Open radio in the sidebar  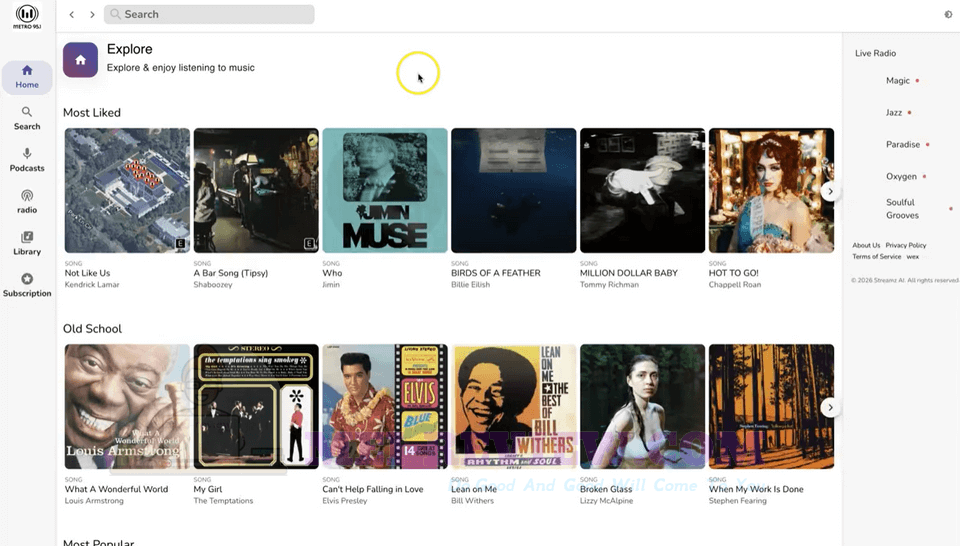(x=27, y=202)
